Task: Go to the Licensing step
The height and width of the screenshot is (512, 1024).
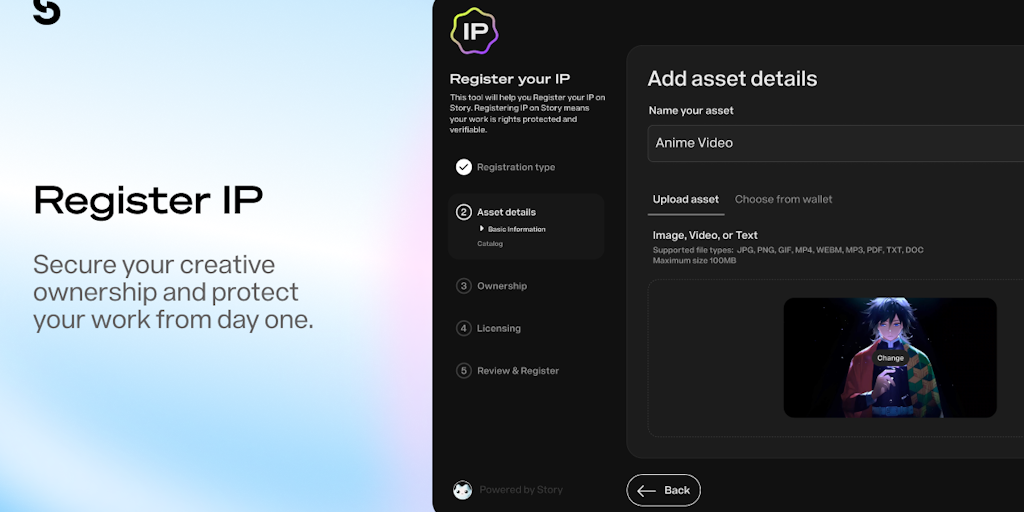Action: click(x=499, y=328)
